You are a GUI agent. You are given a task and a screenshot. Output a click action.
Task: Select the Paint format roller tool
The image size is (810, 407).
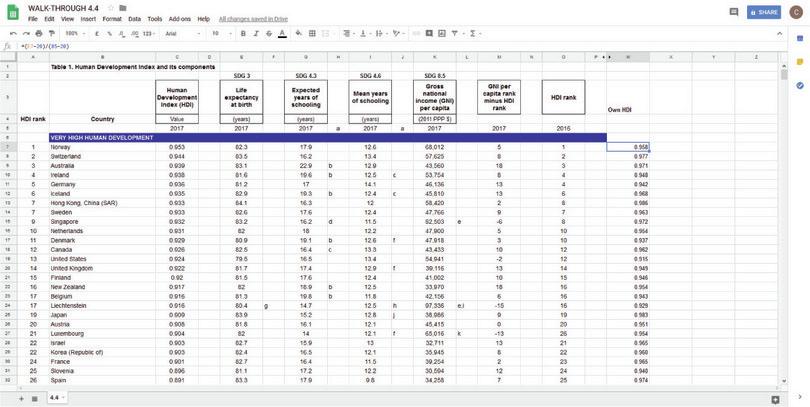51,34
